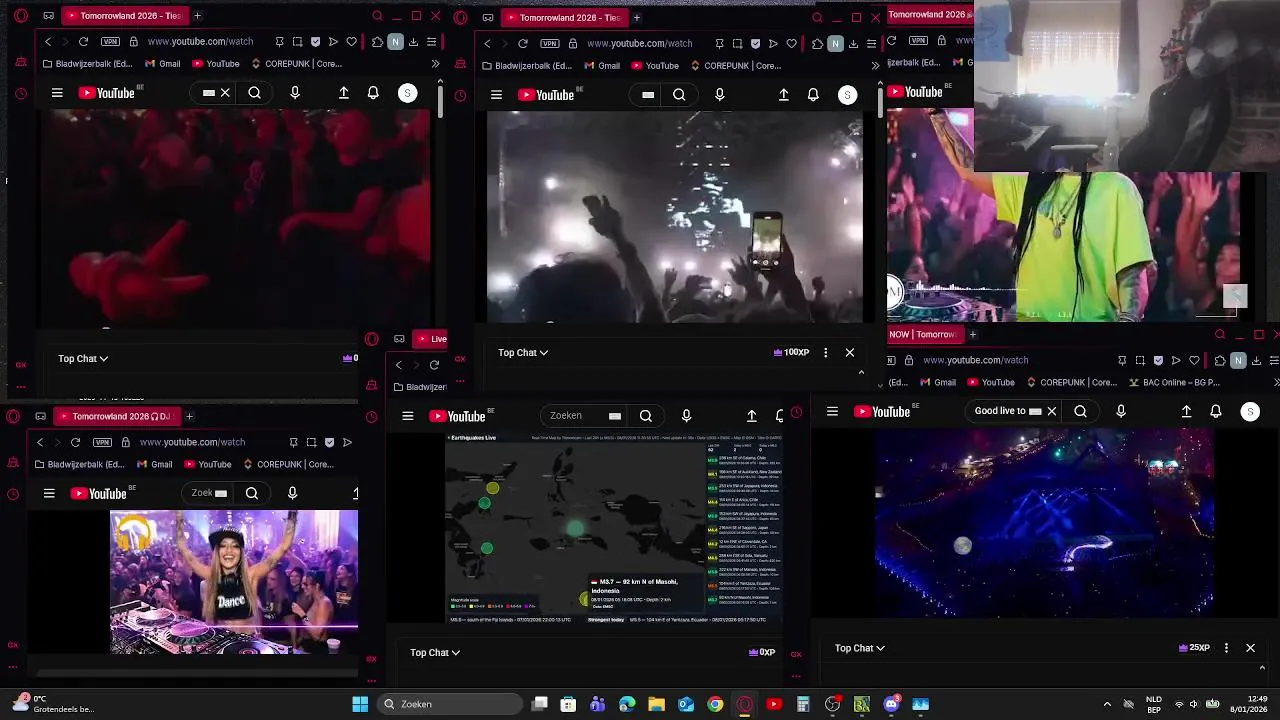Select Live tab in bottom-middle window
This screenshot has height=720, width=1280.
(x=432, y=339)
